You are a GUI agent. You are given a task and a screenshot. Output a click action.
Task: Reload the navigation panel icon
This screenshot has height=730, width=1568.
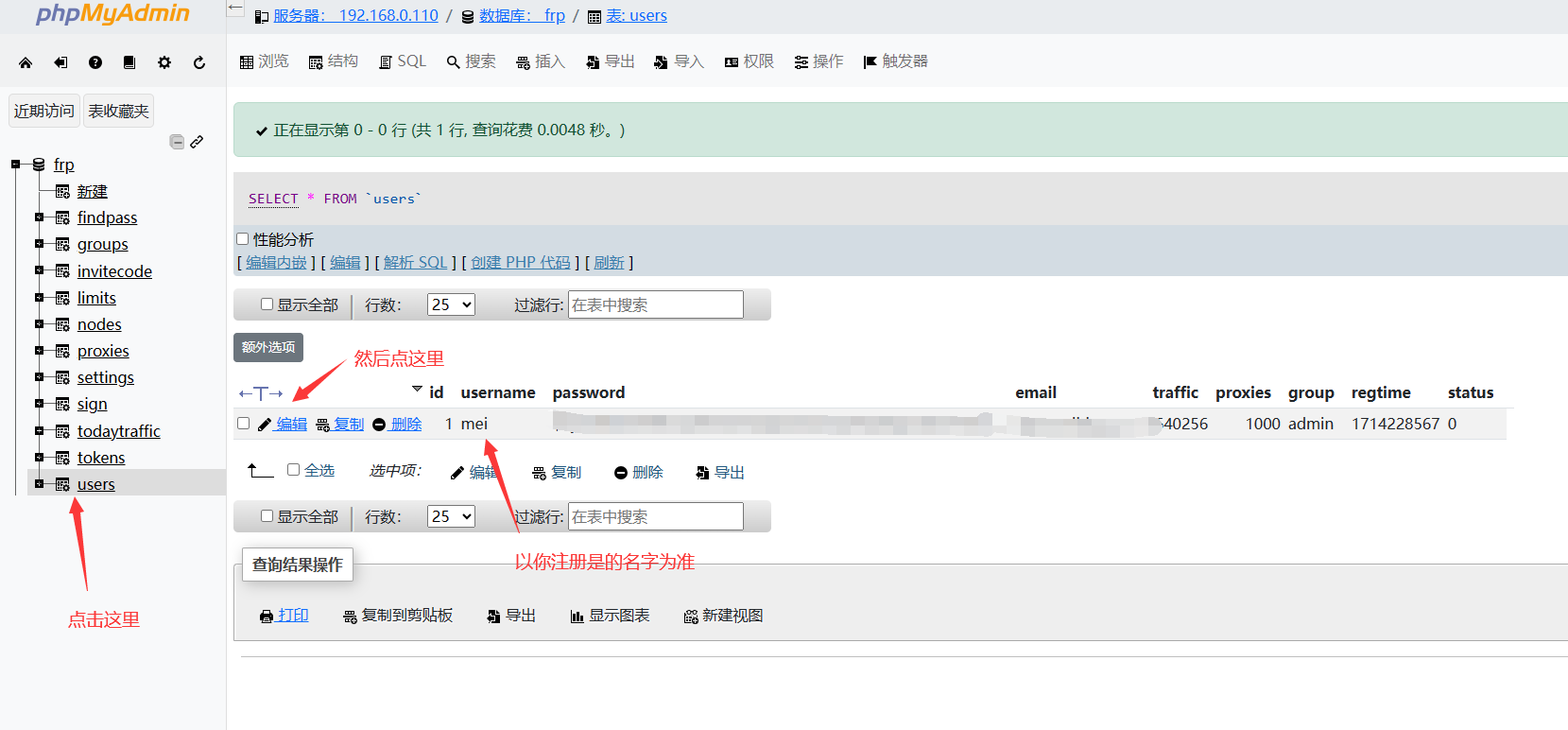click(x=199, y=62)
